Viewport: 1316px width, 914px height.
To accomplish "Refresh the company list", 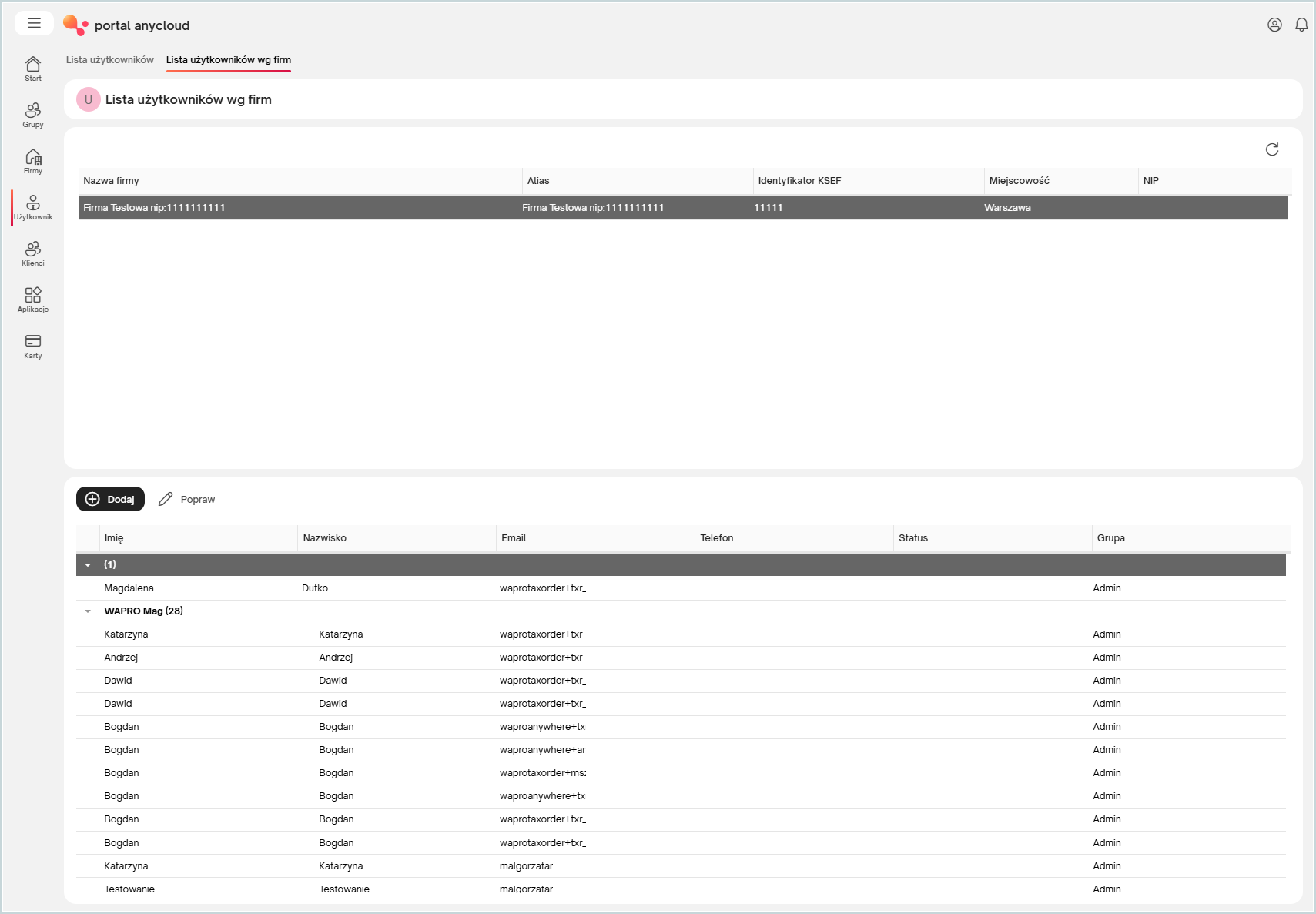I will click(1272, 149).
